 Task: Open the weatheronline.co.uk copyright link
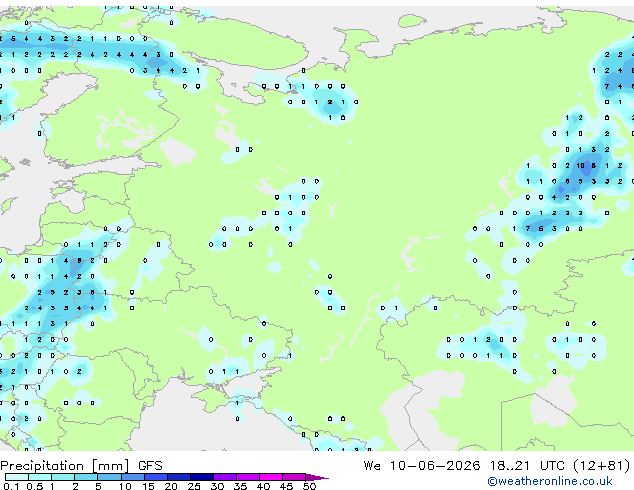point(550,481)
